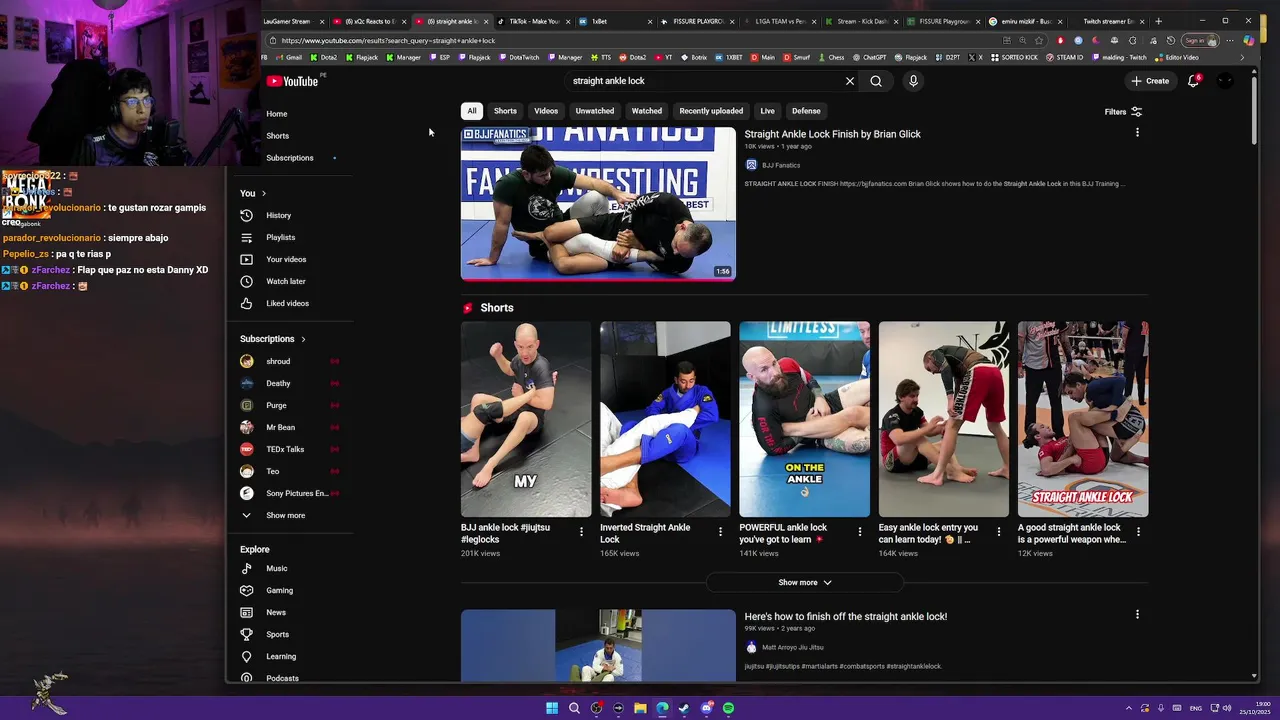Open File Explorer from the taskbar
The image size is (1280, 720).
(640, 708)
